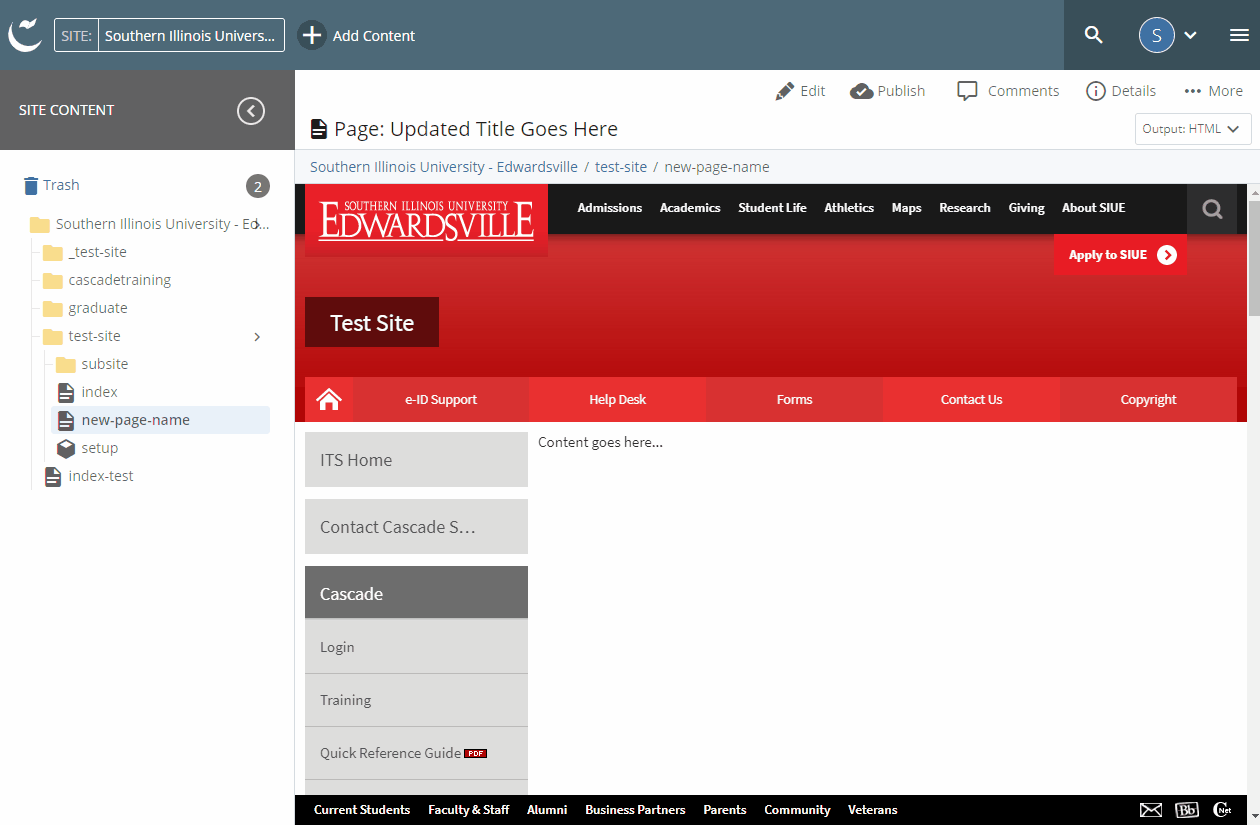Click the test-site breadcrumb link
1260x825 pixels.
[621, 167]
